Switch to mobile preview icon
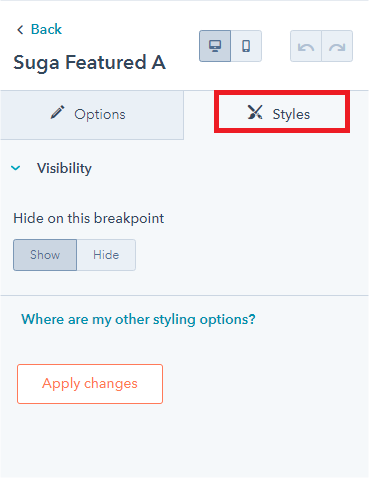The height and width of the screenshot is (478, 369). [x=246, y=46]
